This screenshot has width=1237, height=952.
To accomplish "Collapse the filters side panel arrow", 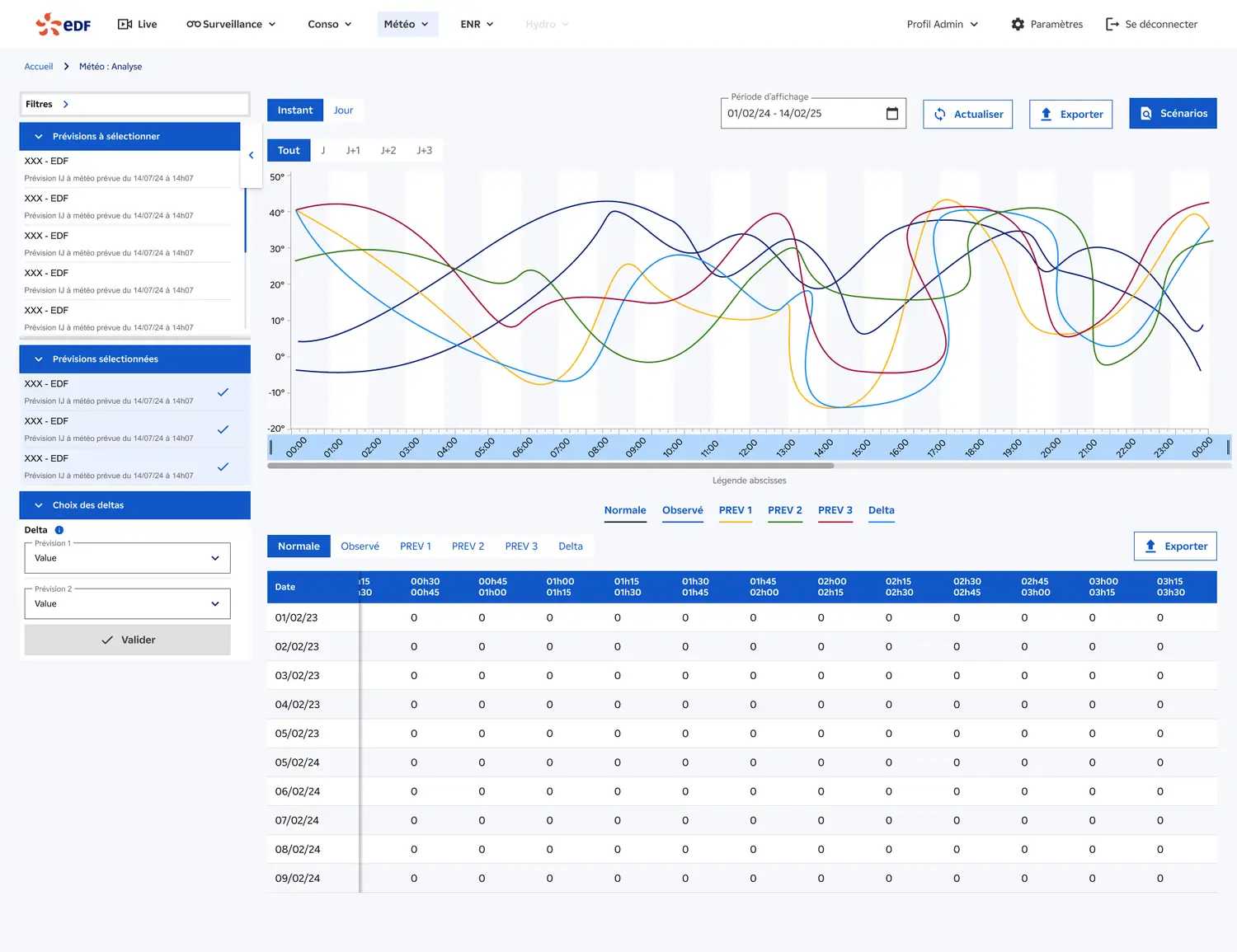I will (x=251, y=155).
